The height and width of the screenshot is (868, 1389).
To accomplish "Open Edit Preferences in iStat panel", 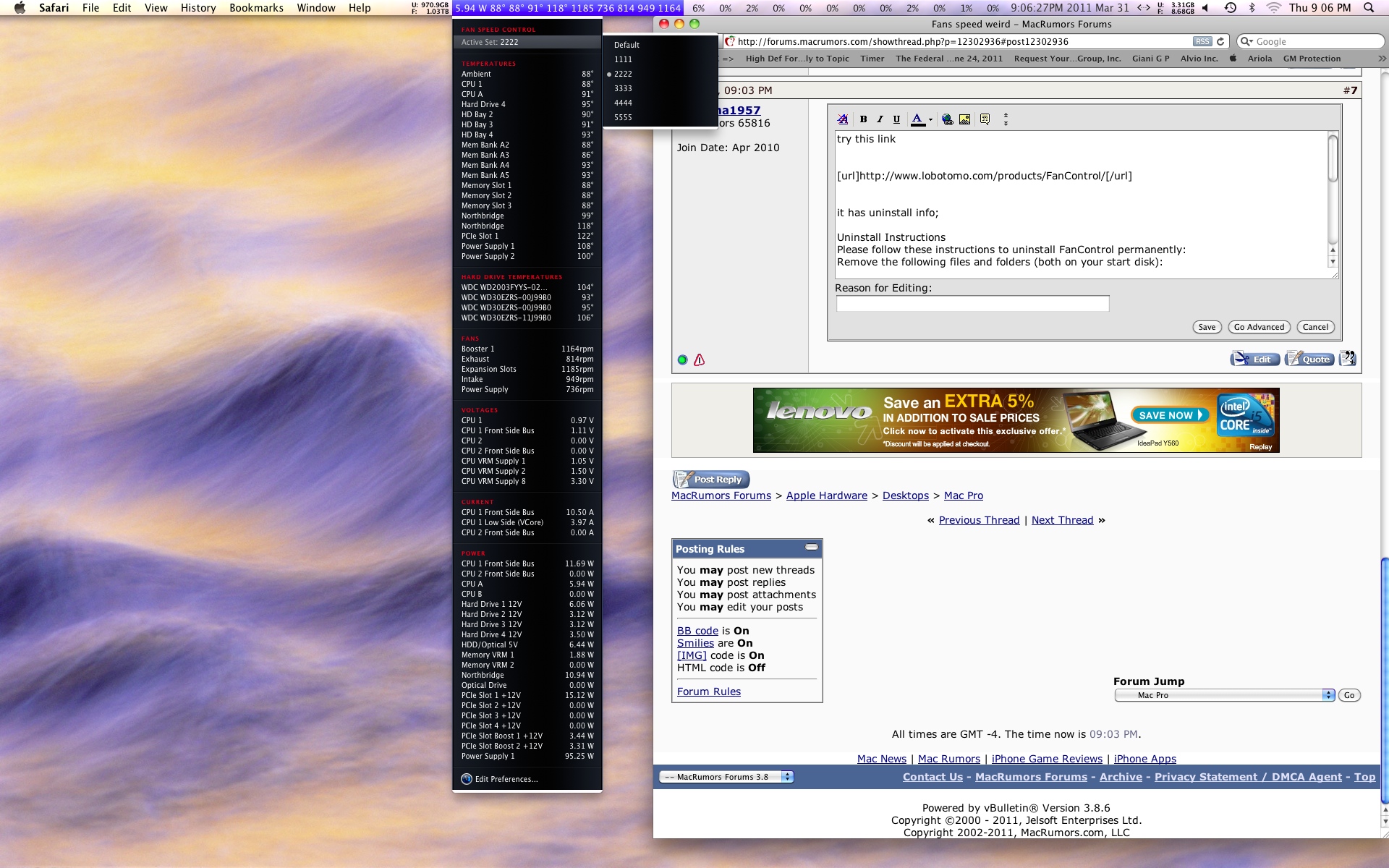I will pyautogui.click(x=499, y=779).
